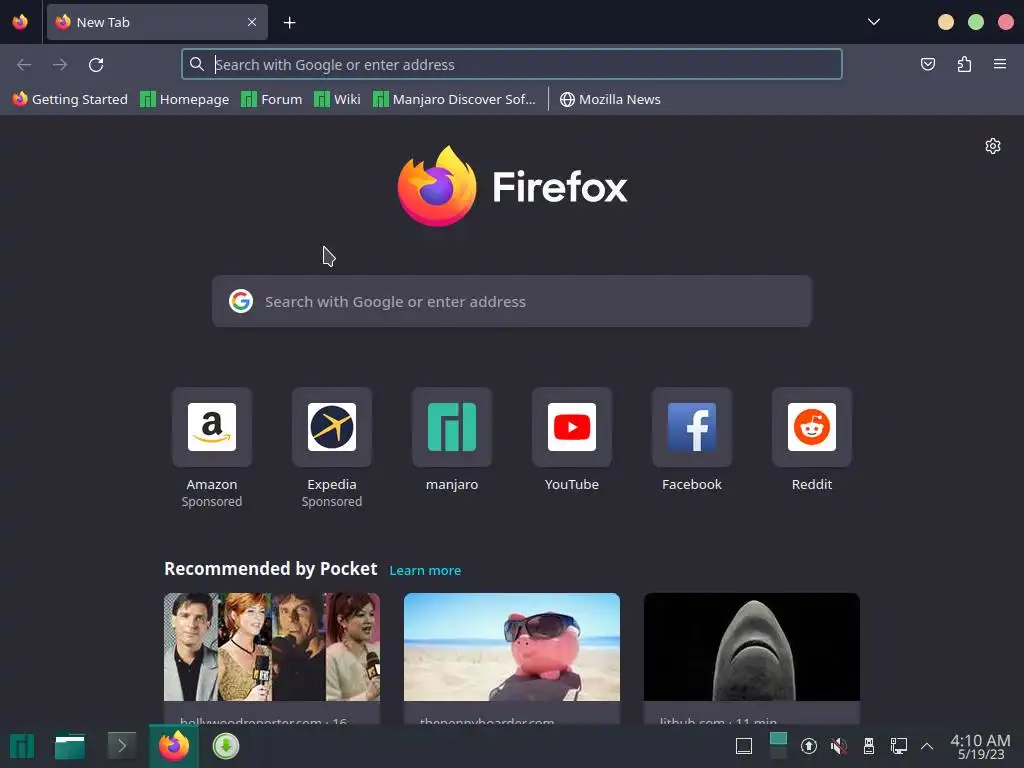
Task: Click the forward navigation arrow
Action: tap(60, 65)
